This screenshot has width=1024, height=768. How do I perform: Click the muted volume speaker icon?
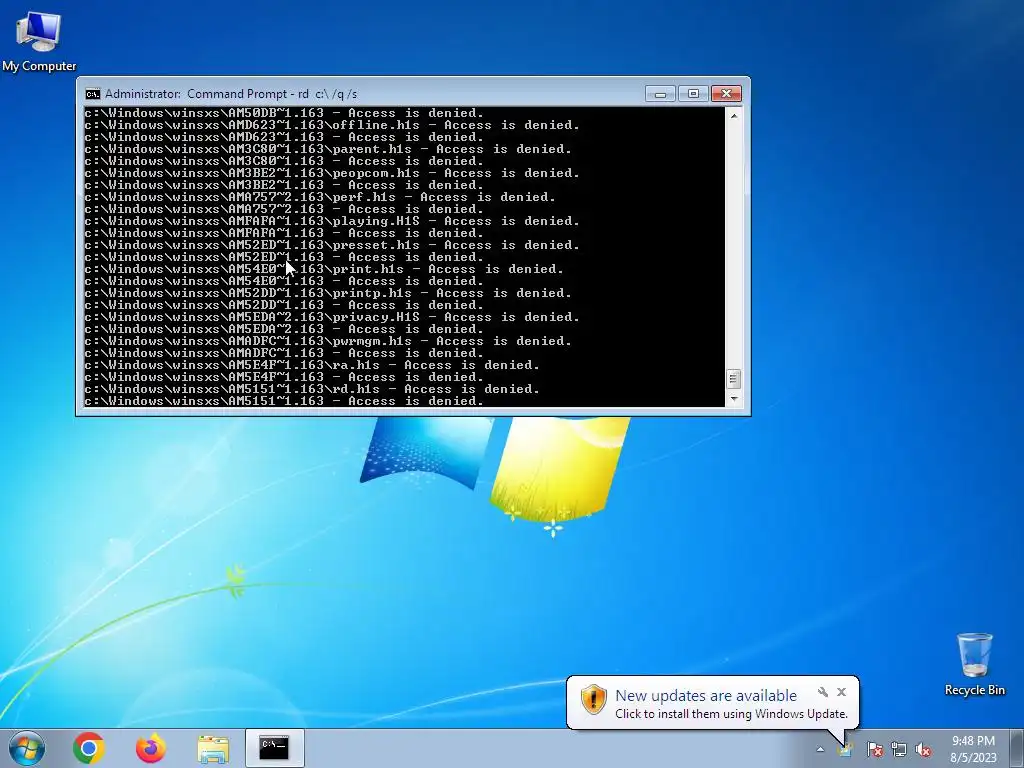(923, 749)
